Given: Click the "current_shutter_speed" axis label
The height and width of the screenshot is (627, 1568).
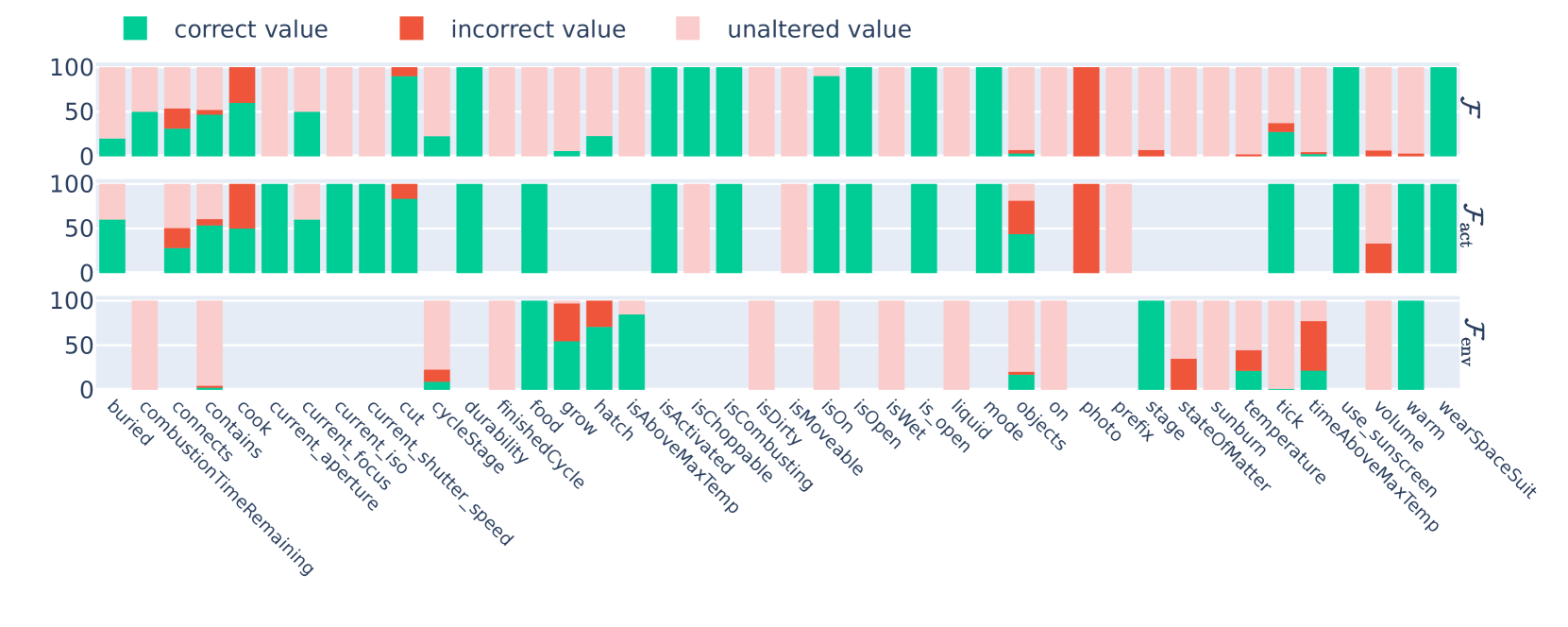Looking at the screenshot, I should pyautogui.click(x=439, y=474).
